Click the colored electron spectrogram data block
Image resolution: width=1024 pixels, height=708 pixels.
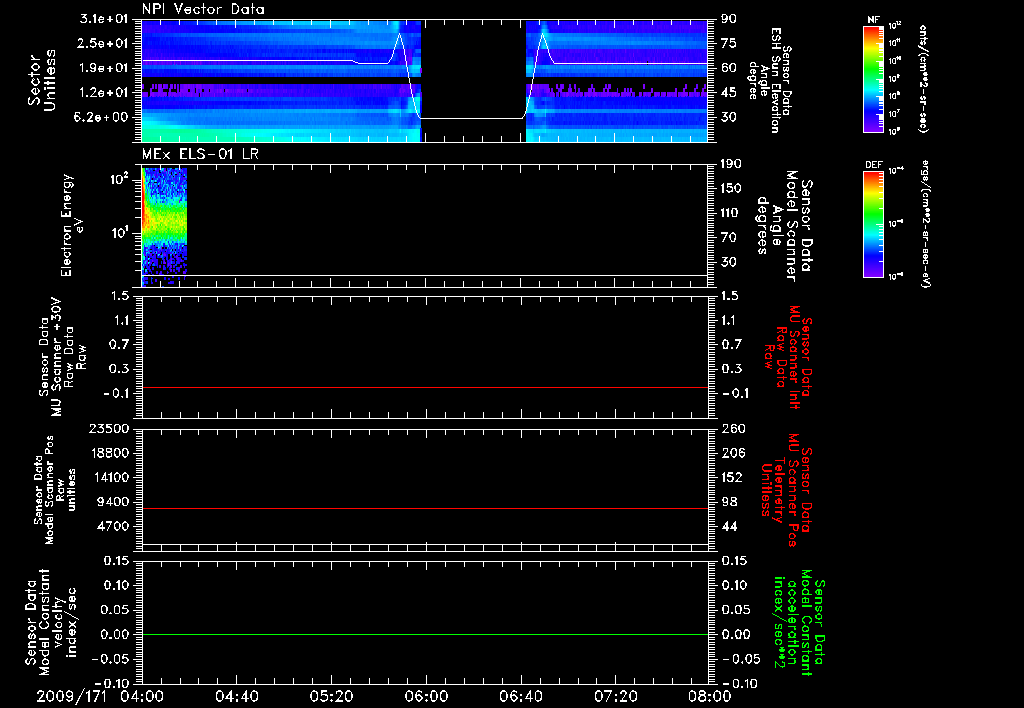coord(165,225)
